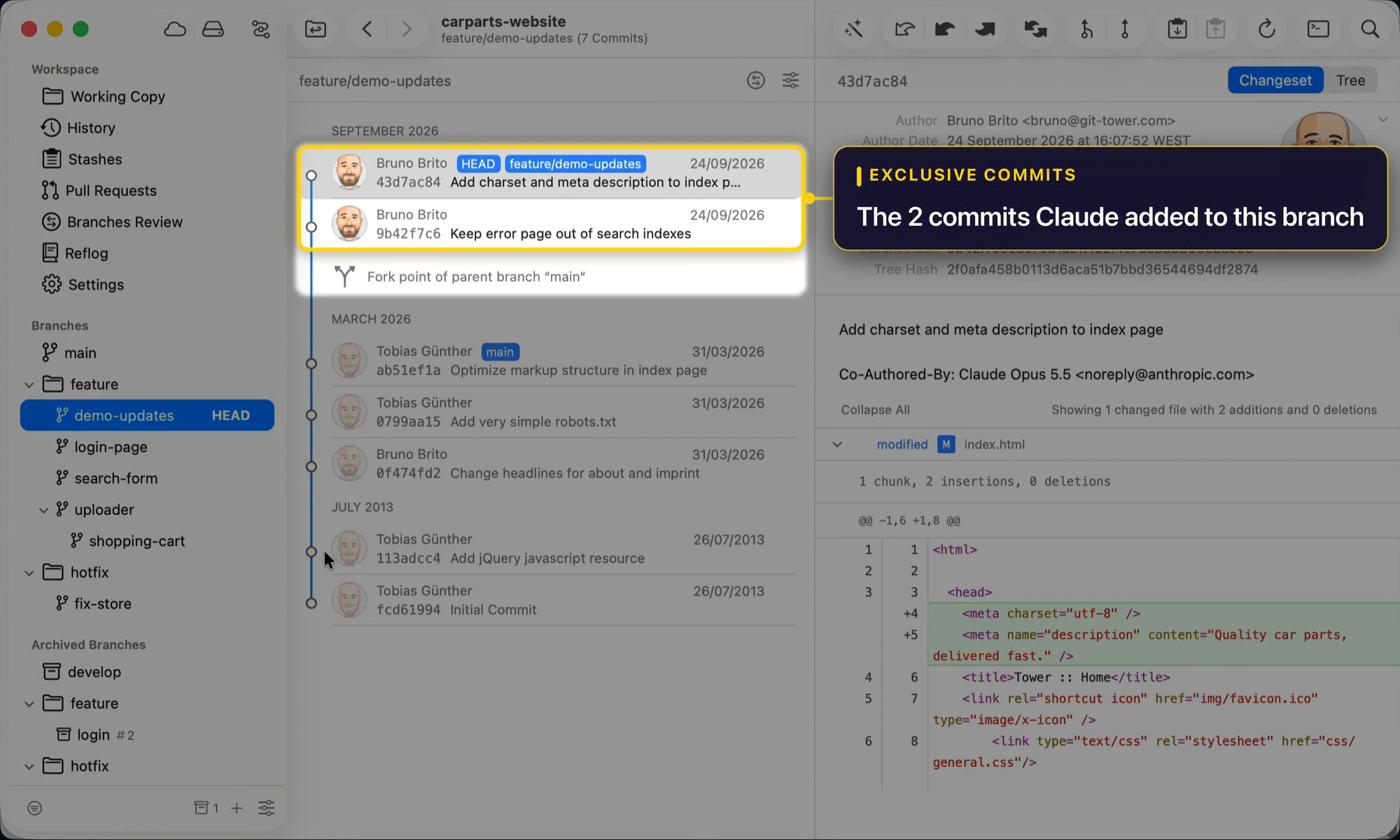
Task: Collapse the hotfix branch folder under Branches
Action: [x=29, y=573]
